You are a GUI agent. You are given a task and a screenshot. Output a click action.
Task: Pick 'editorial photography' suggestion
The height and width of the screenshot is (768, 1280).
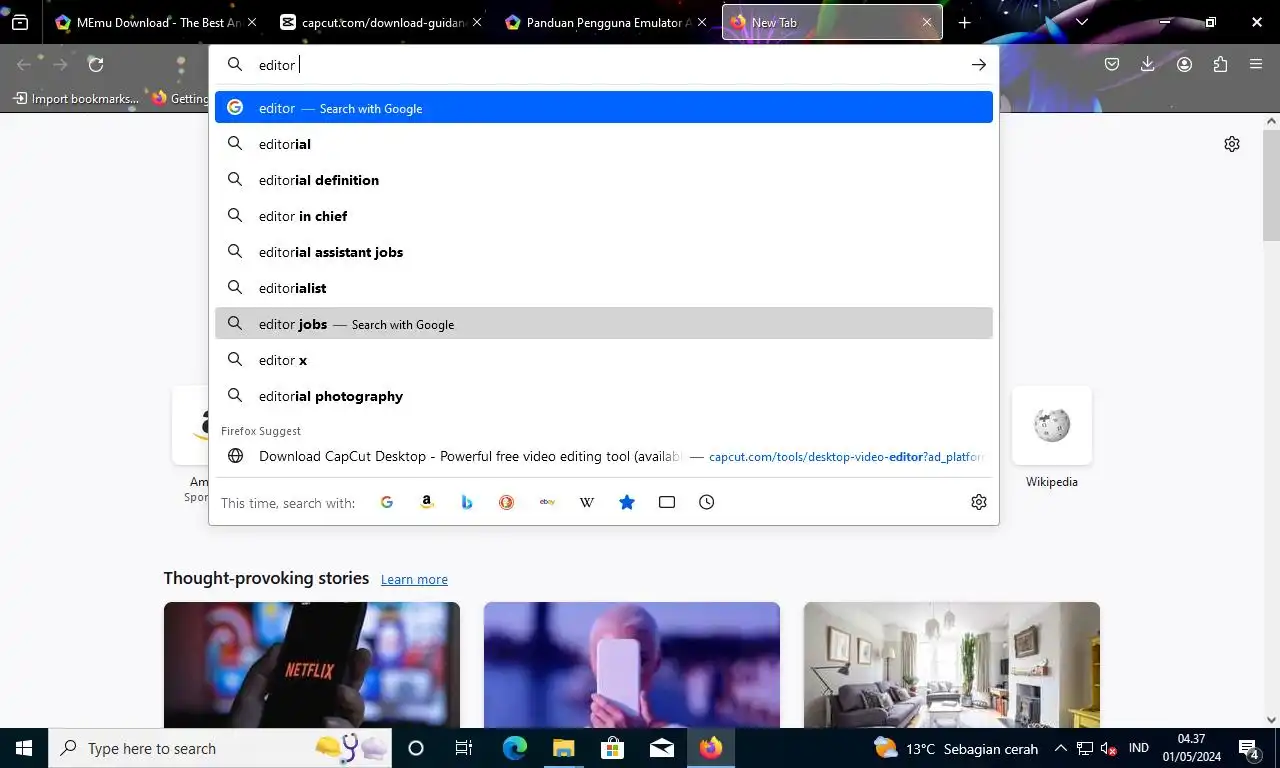(604, 396)
